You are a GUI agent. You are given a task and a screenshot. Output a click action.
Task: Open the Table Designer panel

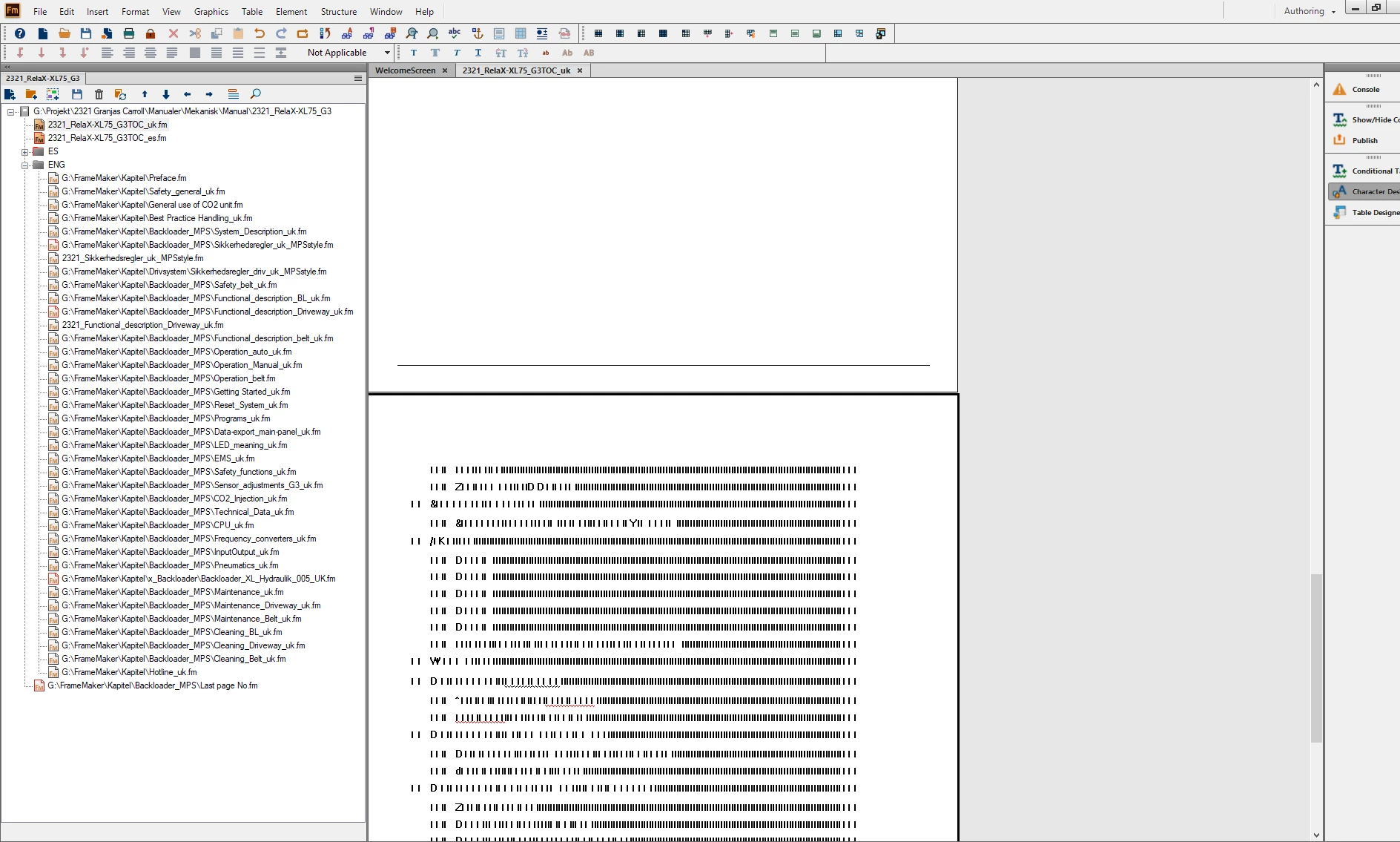pos(1364,212)
